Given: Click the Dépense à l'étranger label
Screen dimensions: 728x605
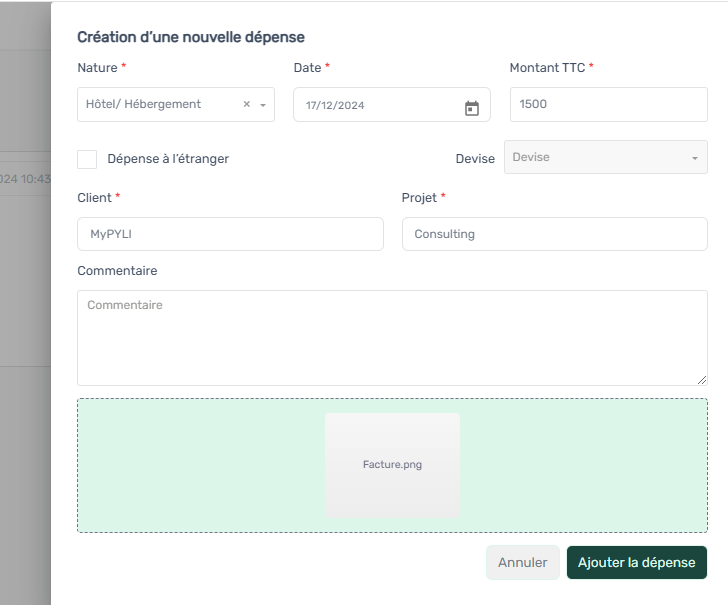Looking at the screenshot, I should (x=168, y=159).
